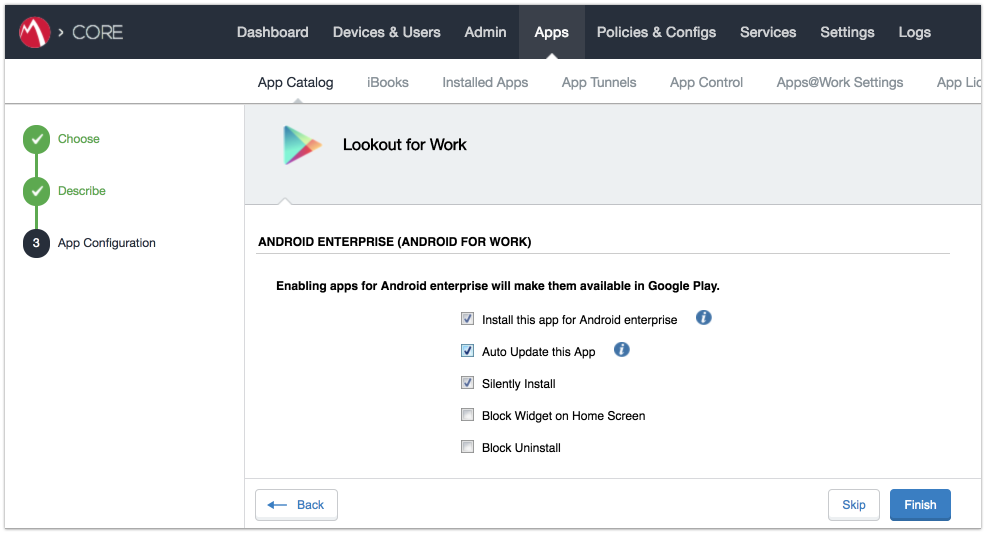The image size is (986, 534).
Task: Switch to iBooks tab
Action: [387, 82]
